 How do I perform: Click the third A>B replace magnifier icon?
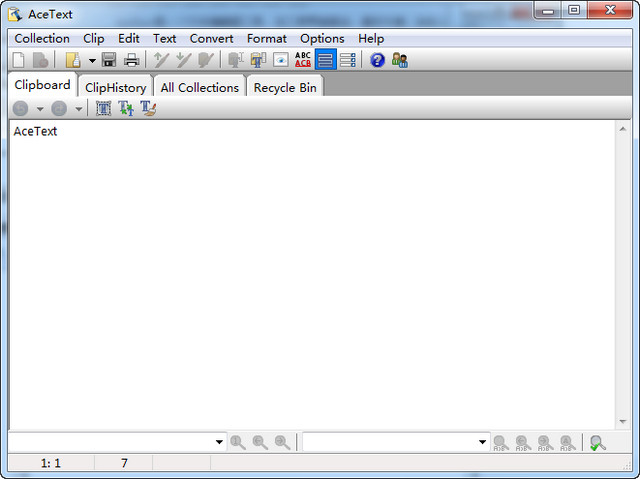pos(545,443)
